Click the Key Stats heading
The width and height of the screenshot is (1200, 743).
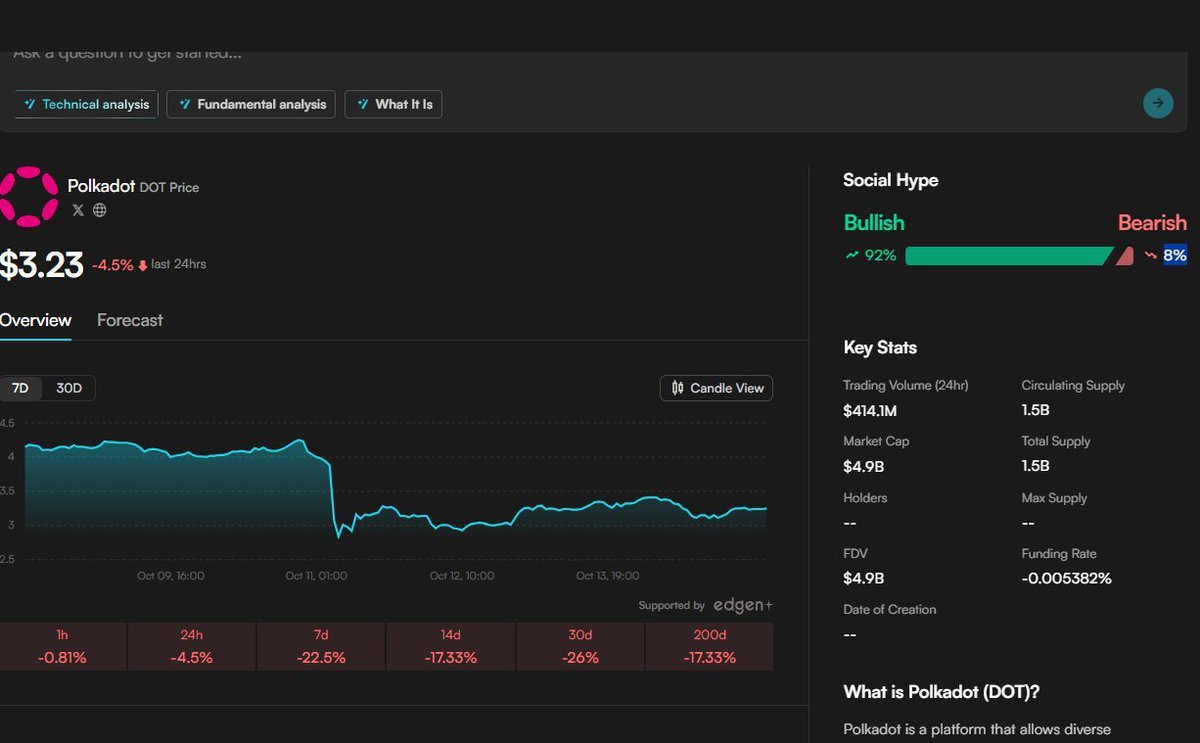click(880, 348)
